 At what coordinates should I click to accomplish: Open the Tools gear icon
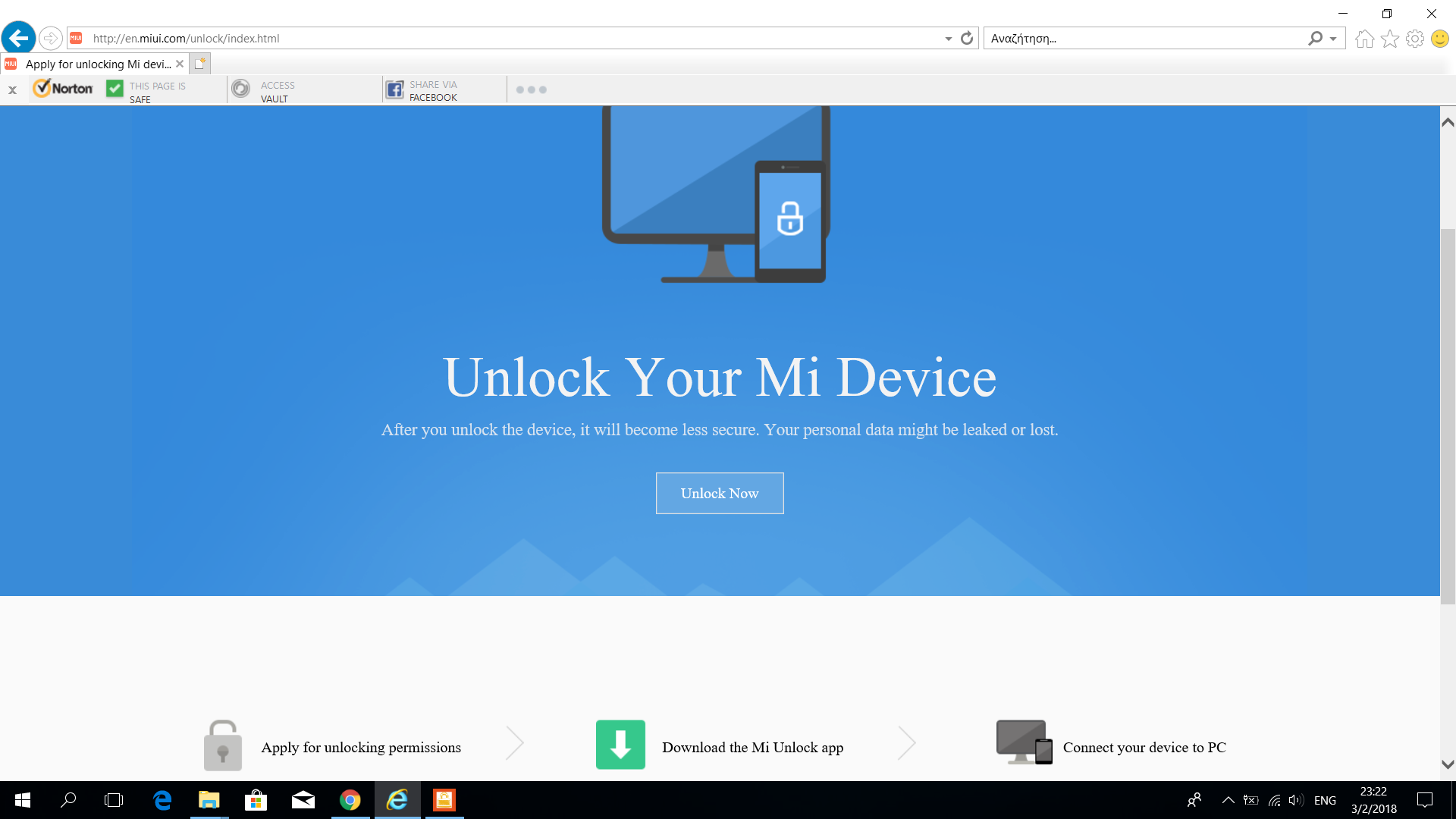tap(1415, 39)
